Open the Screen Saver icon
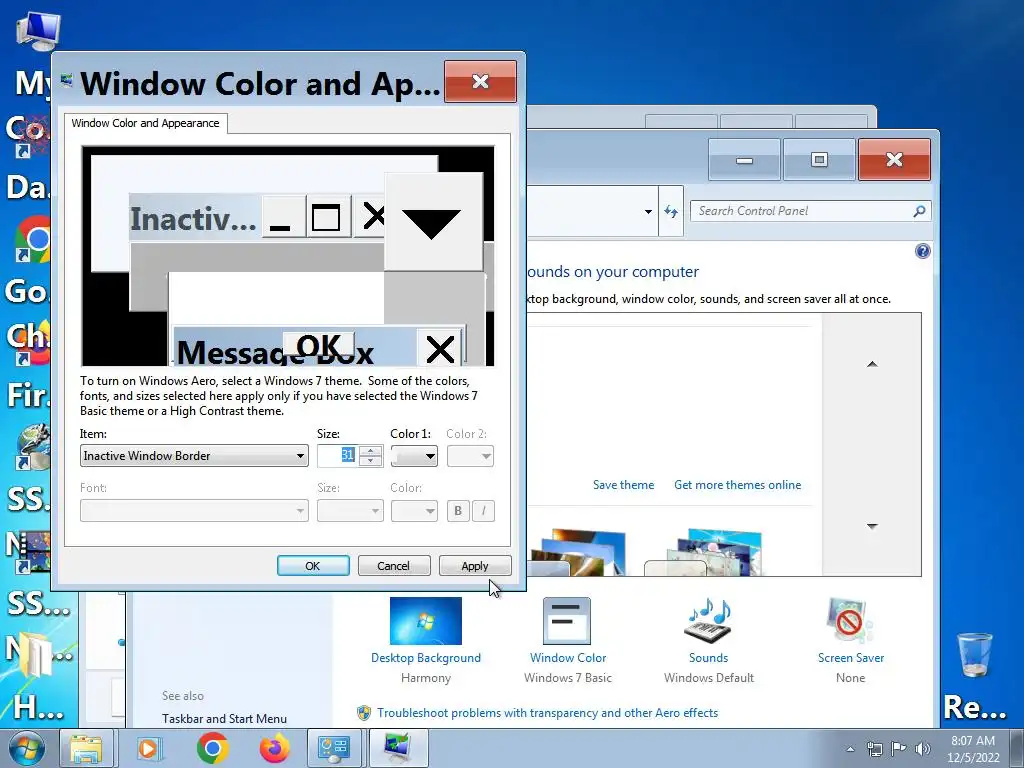Image resolution: width=1024 pixels, height=768 pixels. coord(850,621)
